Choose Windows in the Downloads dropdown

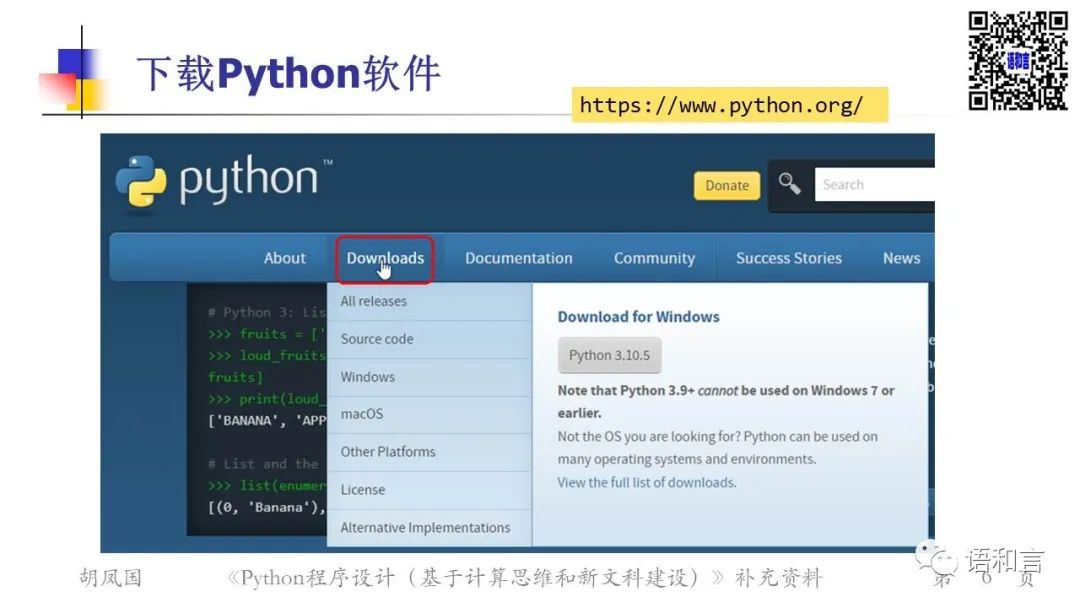click(429, 377)
